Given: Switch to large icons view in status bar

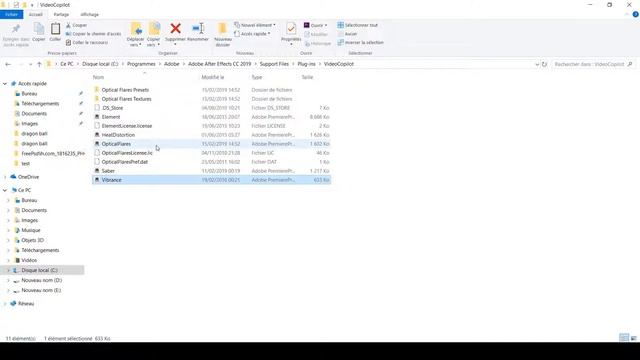Looking at the screenshot, I should [x=633, y=338].
